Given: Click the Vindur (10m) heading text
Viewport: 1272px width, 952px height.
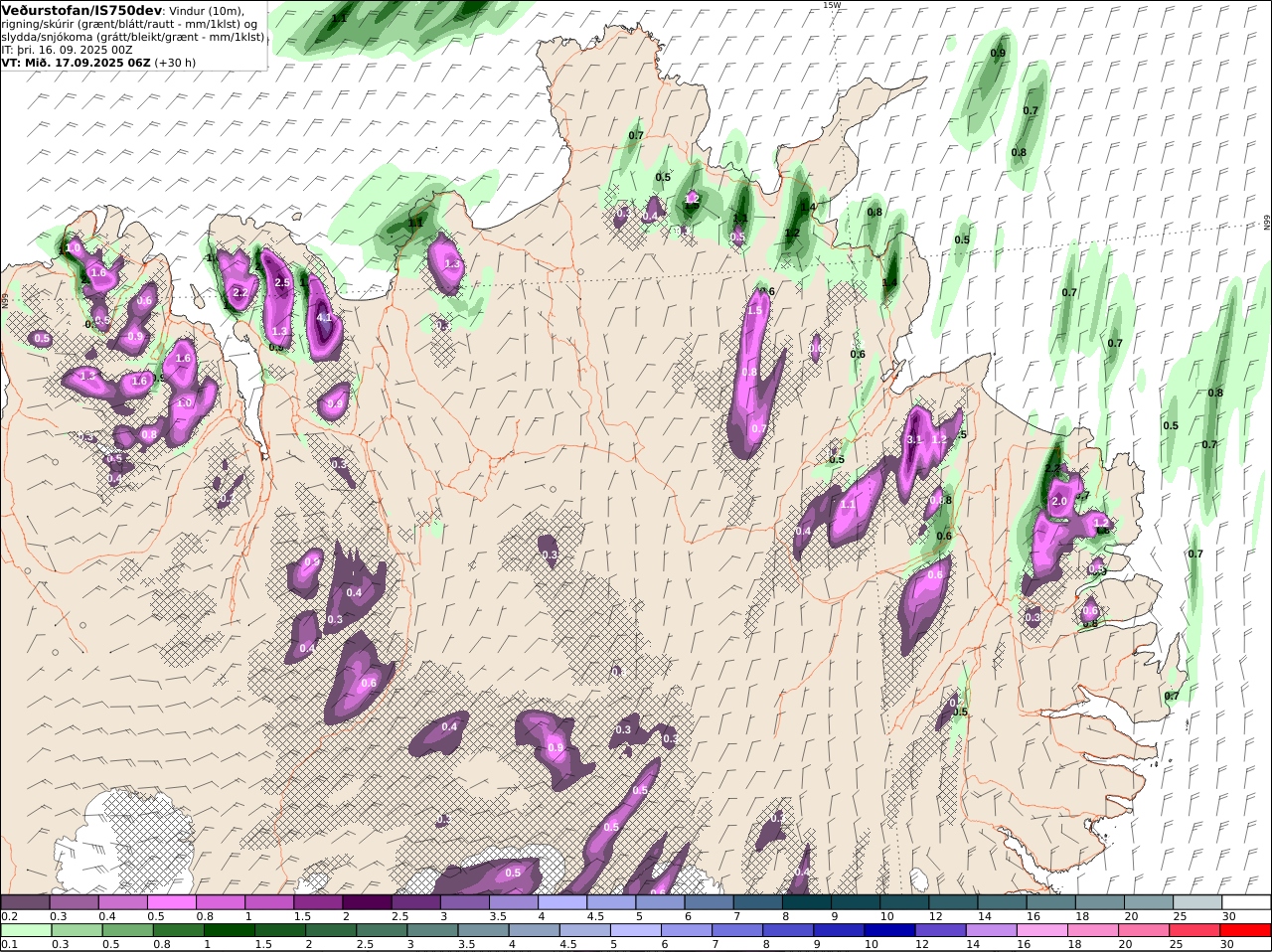Looking at the screenshot, I should [207, 11].
